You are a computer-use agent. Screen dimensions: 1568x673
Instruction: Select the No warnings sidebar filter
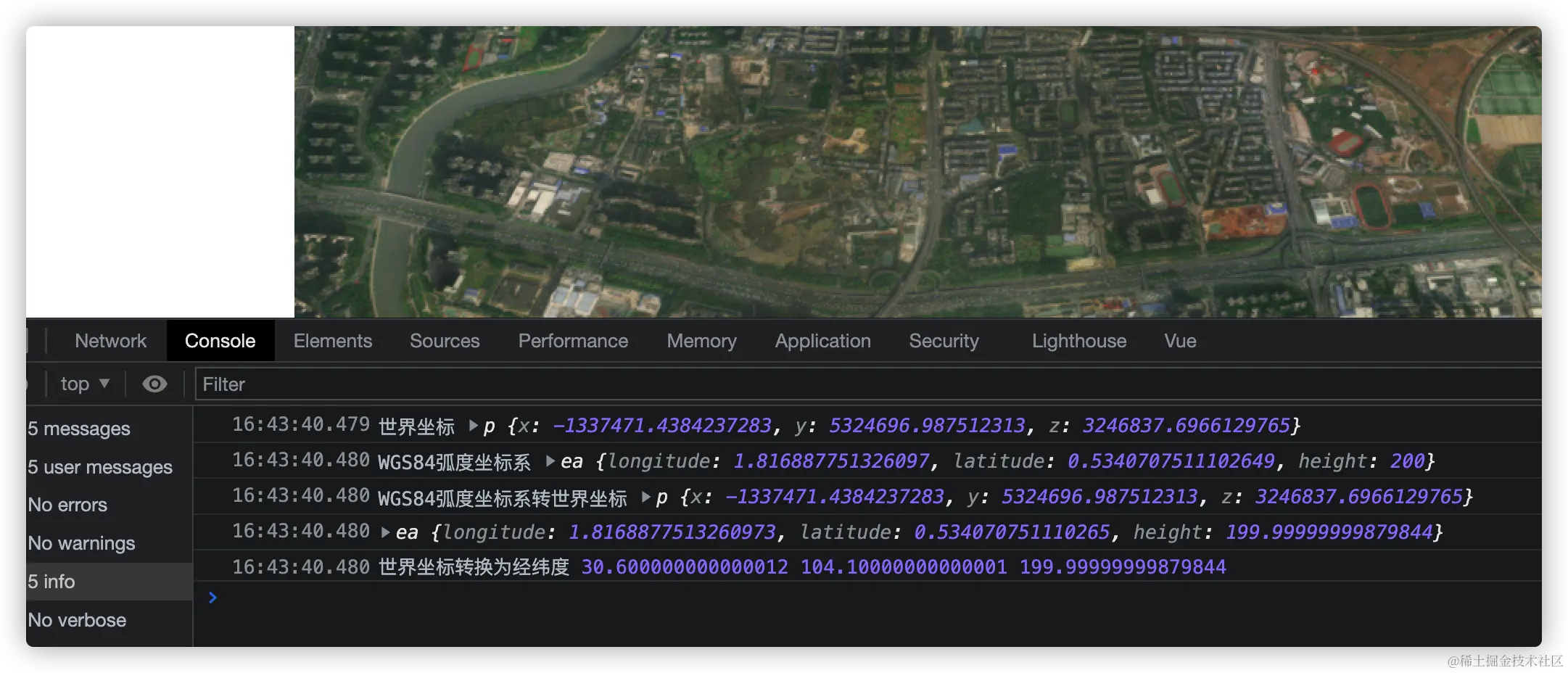109,543
